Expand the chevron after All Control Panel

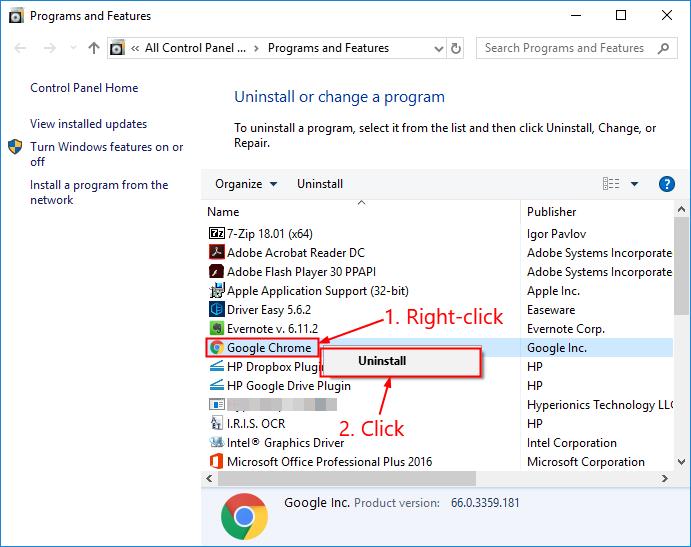click(256, 48)
